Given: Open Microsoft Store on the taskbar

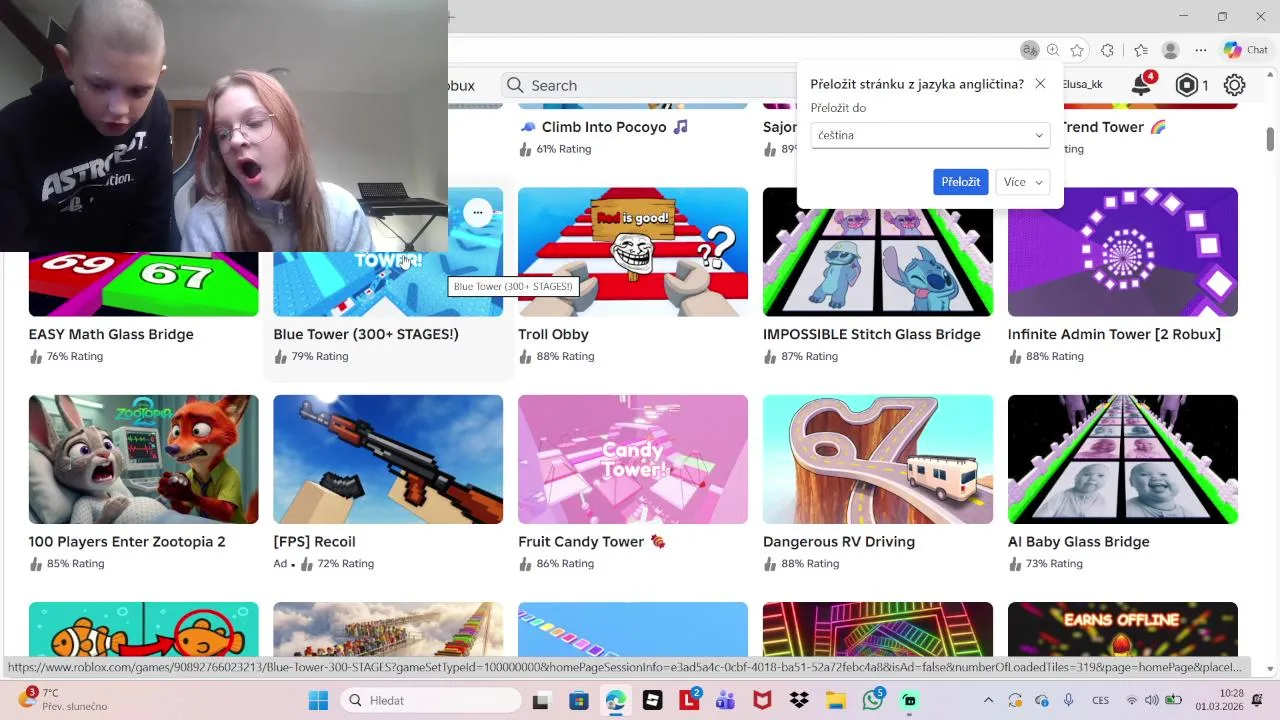Looking at the screenshot, I should click(578, 700).
